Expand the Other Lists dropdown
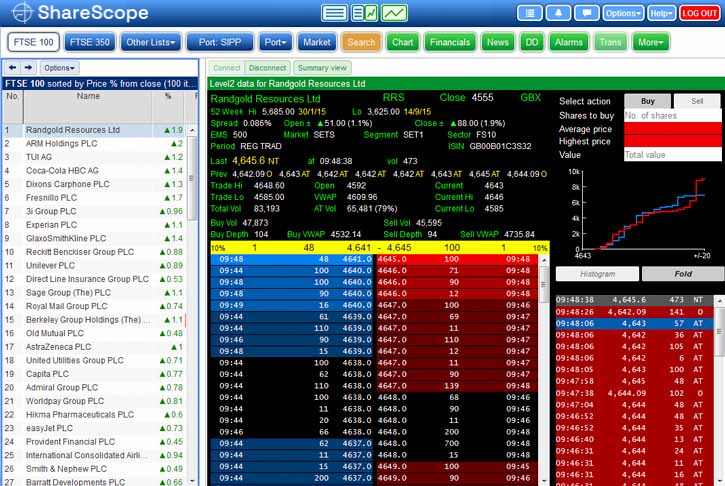Viewport: 725px width, 486px height. click(x=150, y=43)
